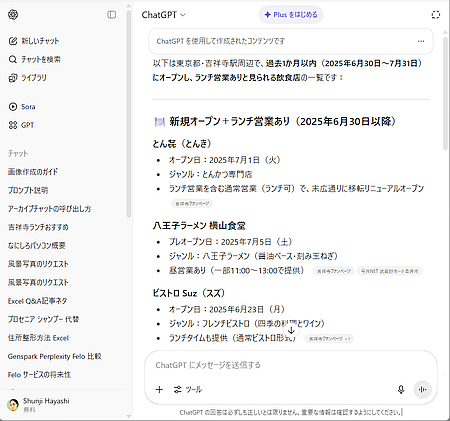
Task: Open the second 風景写真のリクエスト chat
Action: point(38,283)
